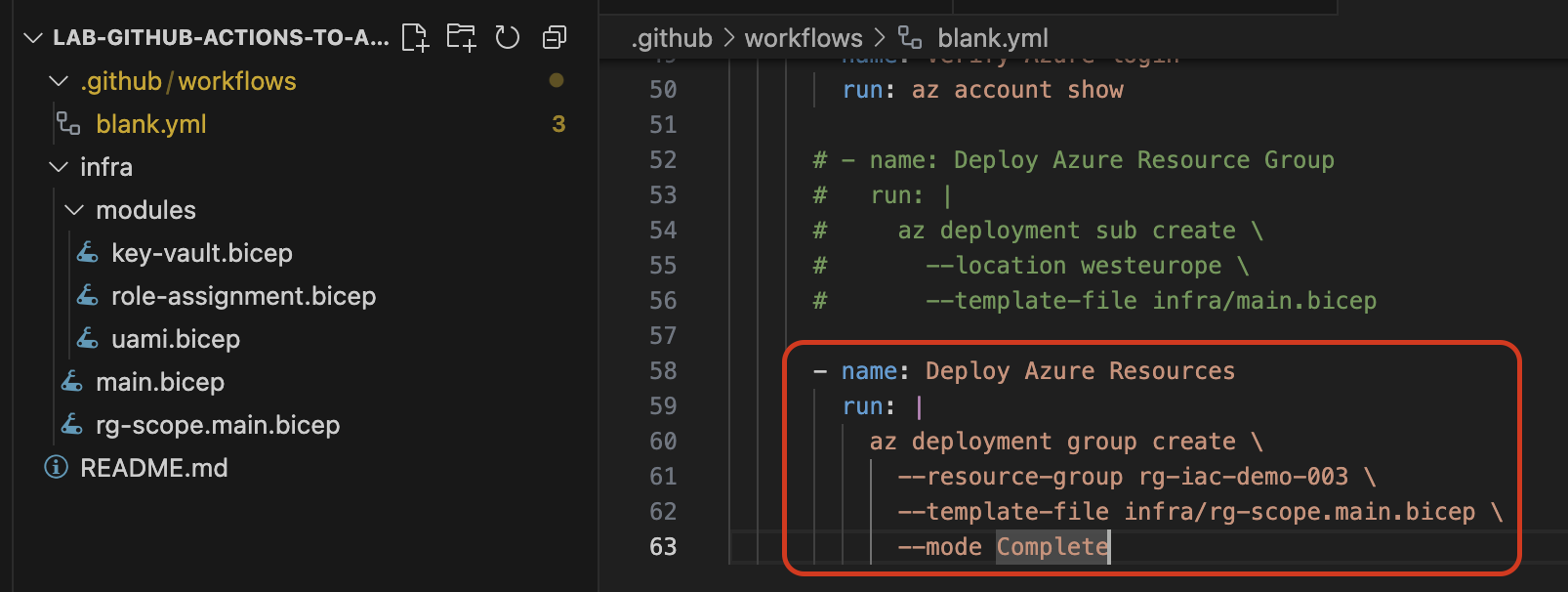This screenshot has width=1568, height=592.
Task: Click the Bicep icon beside main.bicep
Action: [x=72, y=382]
